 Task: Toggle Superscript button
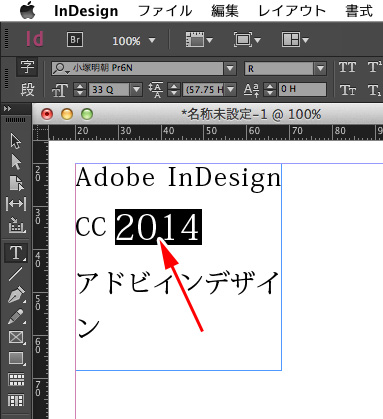(374, 68)
